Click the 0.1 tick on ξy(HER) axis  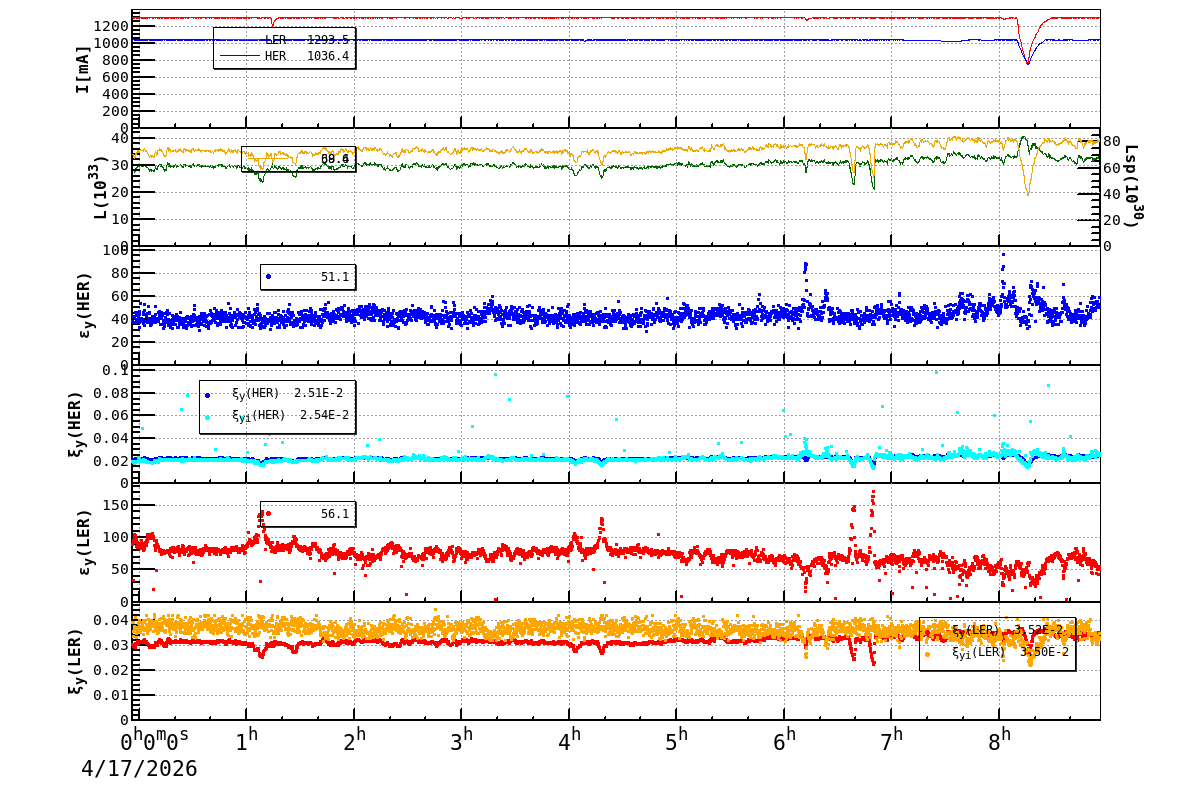(x=115, y=370)
